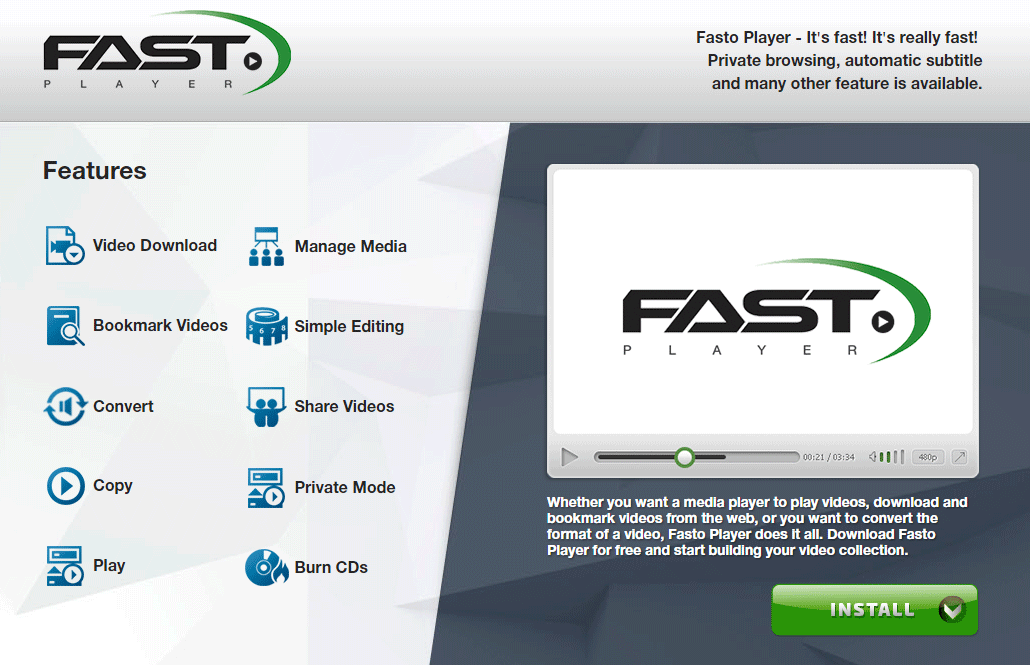Click the Share Videos label
The height and width of the screenshot is (665, 1030).
pyautogui.click(x=344, y=406)
